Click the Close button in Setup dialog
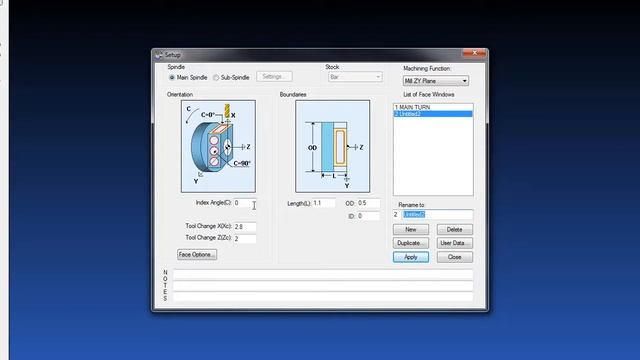Screen dimensions: 640x360 454,257
